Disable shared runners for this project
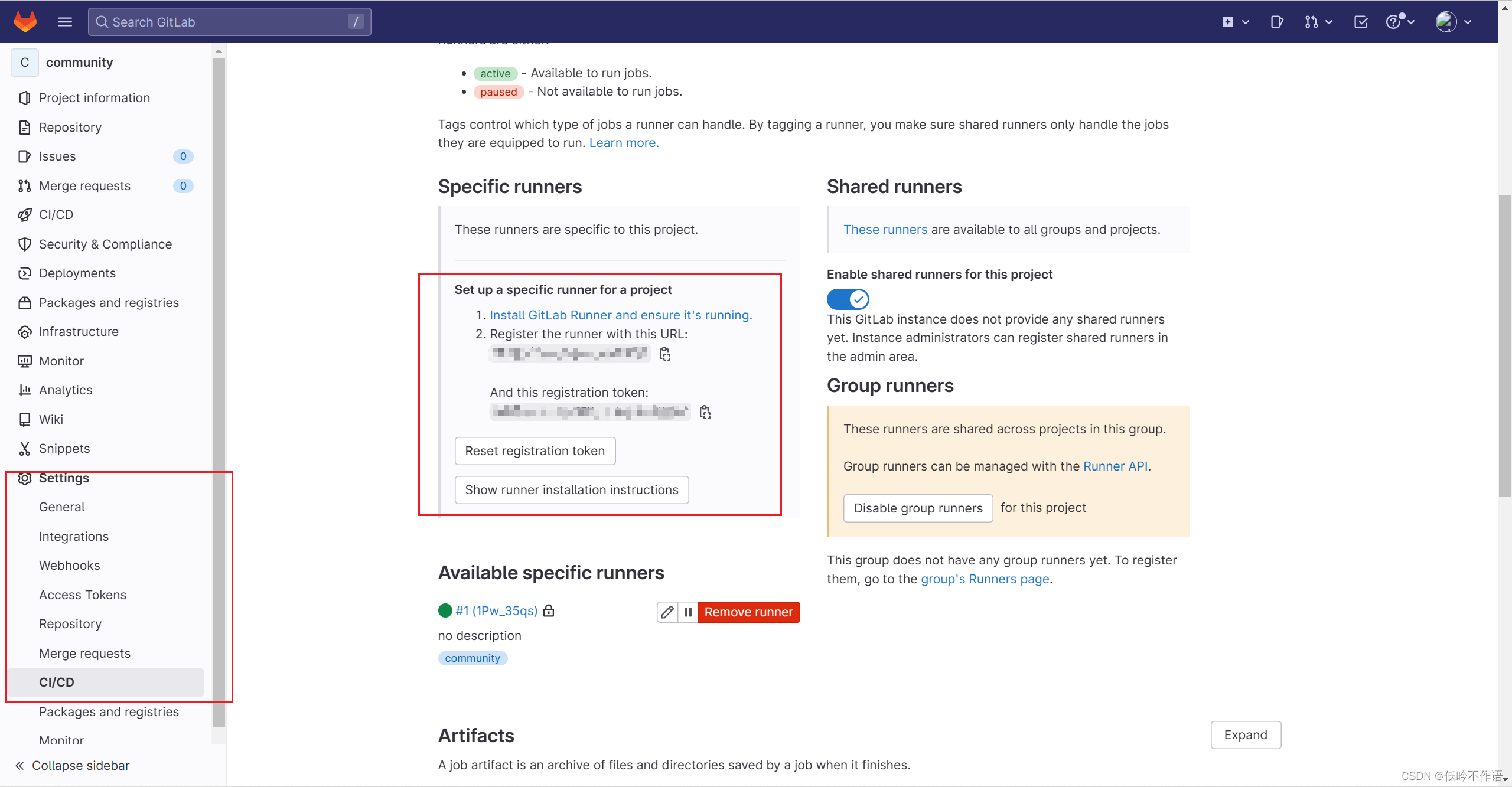The width and height of the screenshot is (1512, 787). (848, 299)
